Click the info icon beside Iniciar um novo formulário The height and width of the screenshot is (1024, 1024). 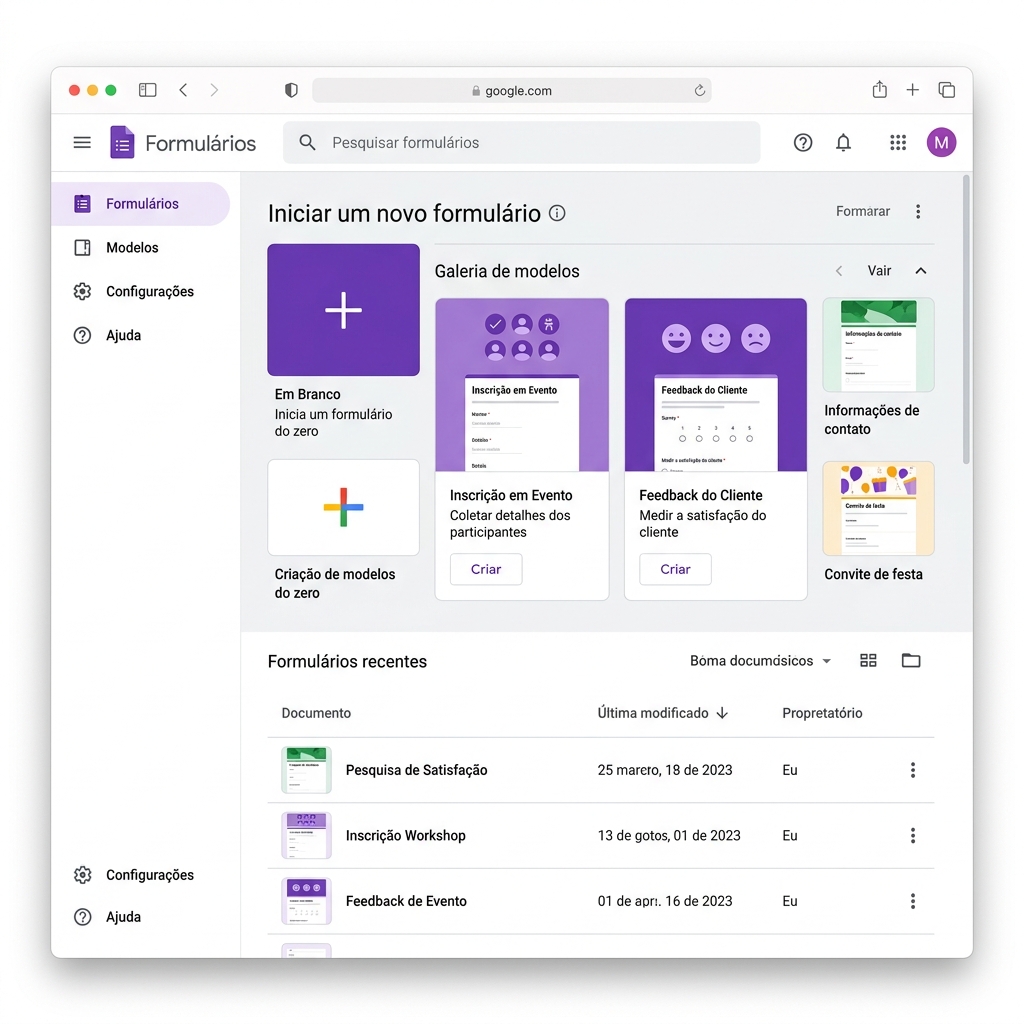pos(557,213)
